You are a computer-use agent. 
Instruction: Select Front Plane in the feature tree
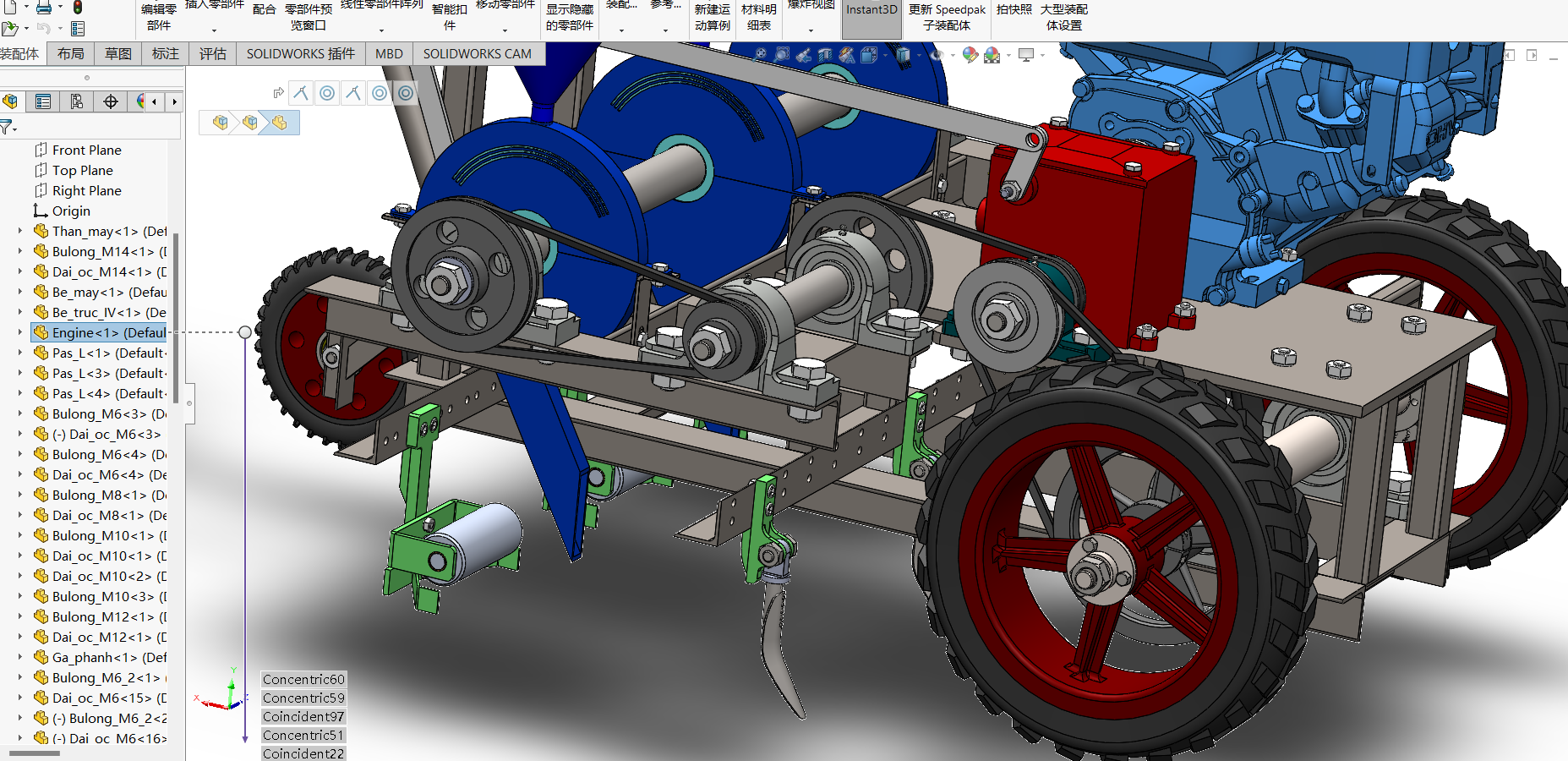tap(86, 150)
